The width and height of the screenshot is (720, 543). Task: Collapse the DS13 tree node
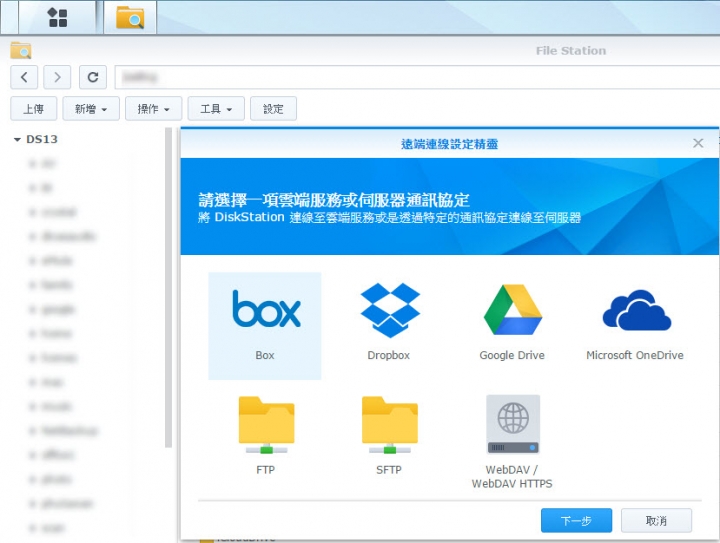pos(17,140)
